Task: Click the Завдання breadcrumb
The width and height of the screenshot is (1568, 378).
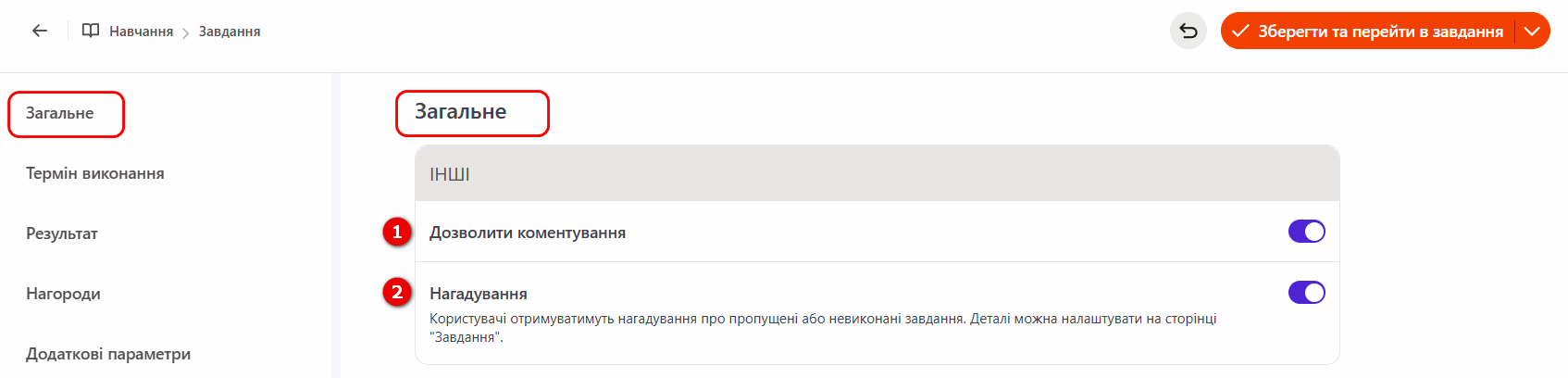Action: (x=230, y=31)
